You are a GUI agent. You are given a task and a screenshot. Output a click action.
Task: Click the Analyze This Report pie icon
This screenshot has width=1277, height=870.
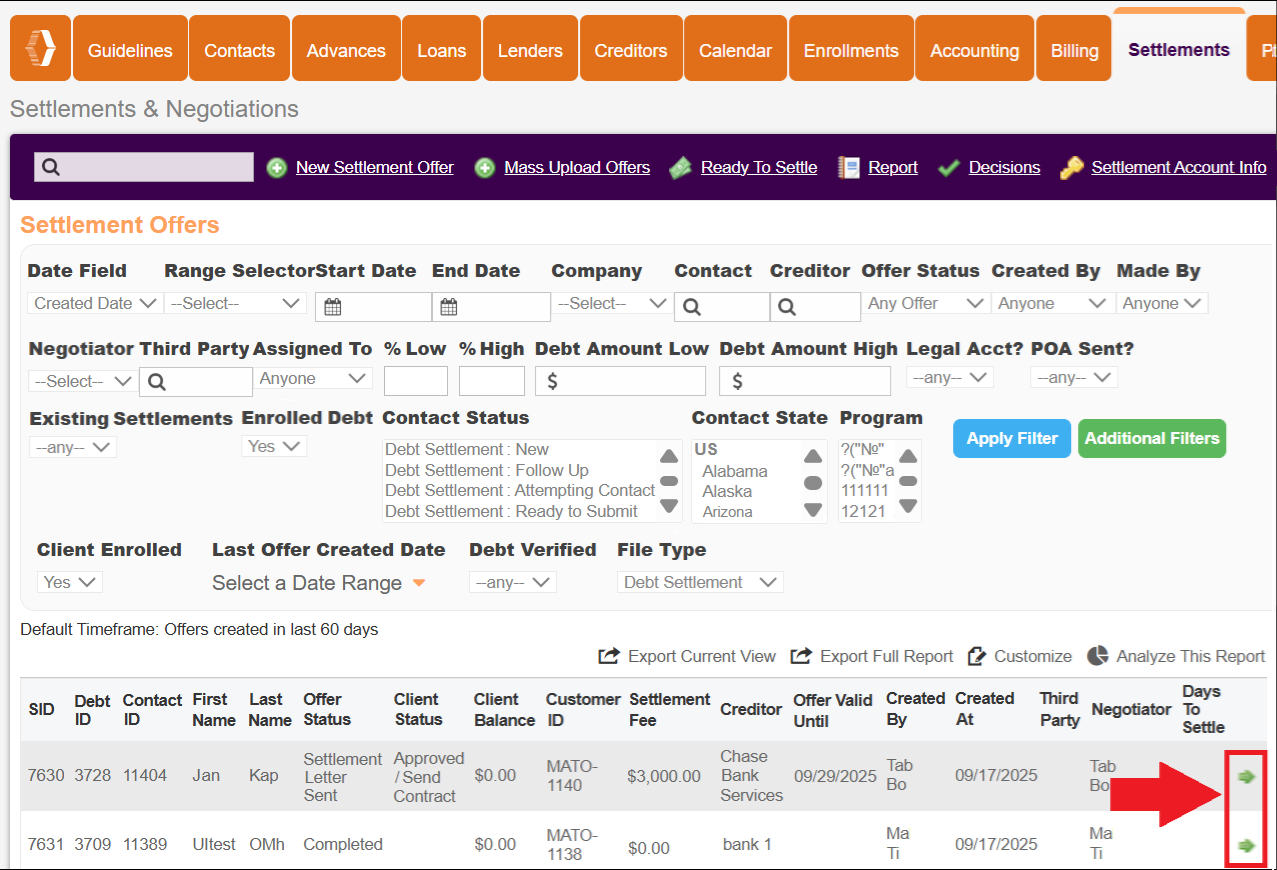pyautogui.click(x=1098, y=655)
